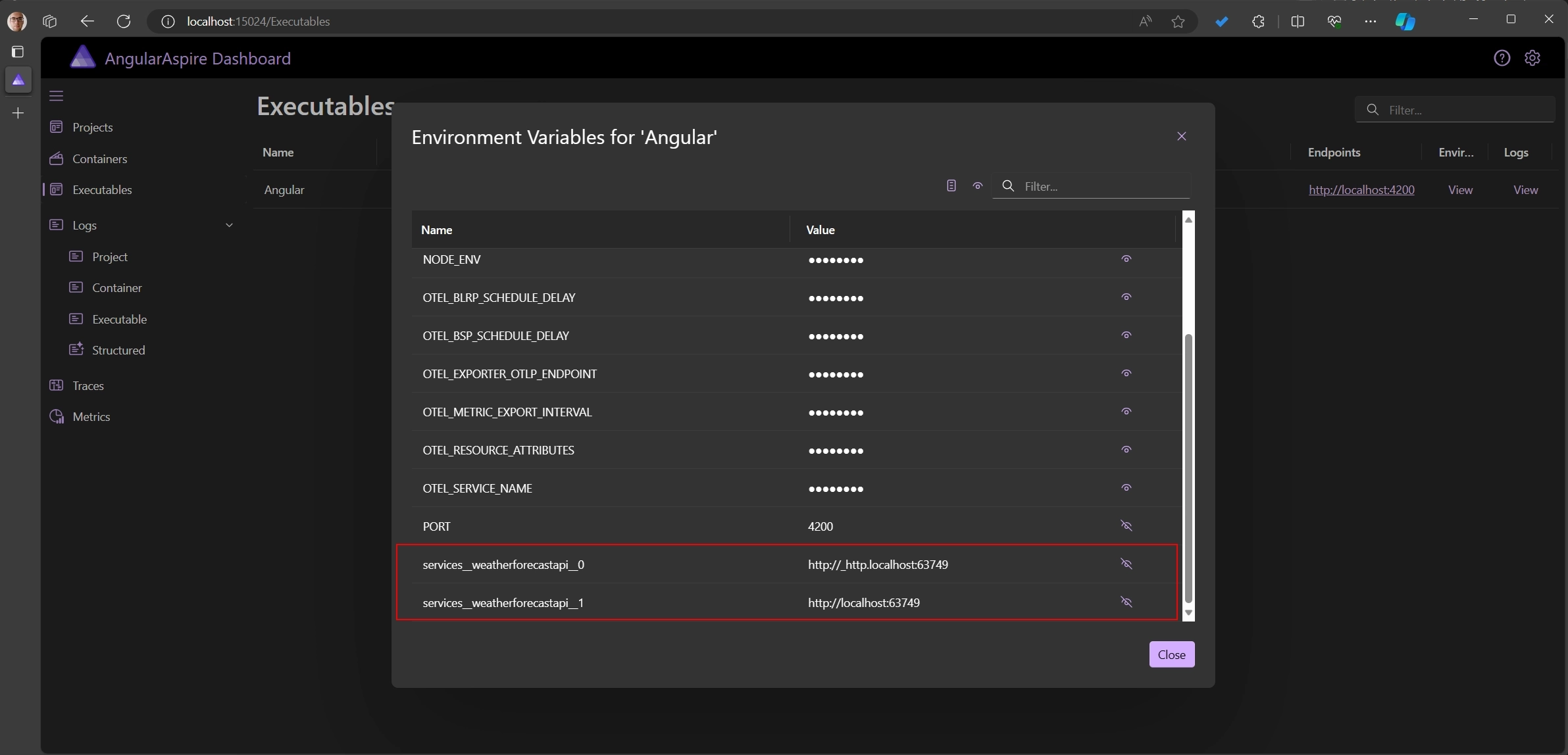The image size is (1568, 755).
Task: Open Structured logs
Action: (118, 351)
